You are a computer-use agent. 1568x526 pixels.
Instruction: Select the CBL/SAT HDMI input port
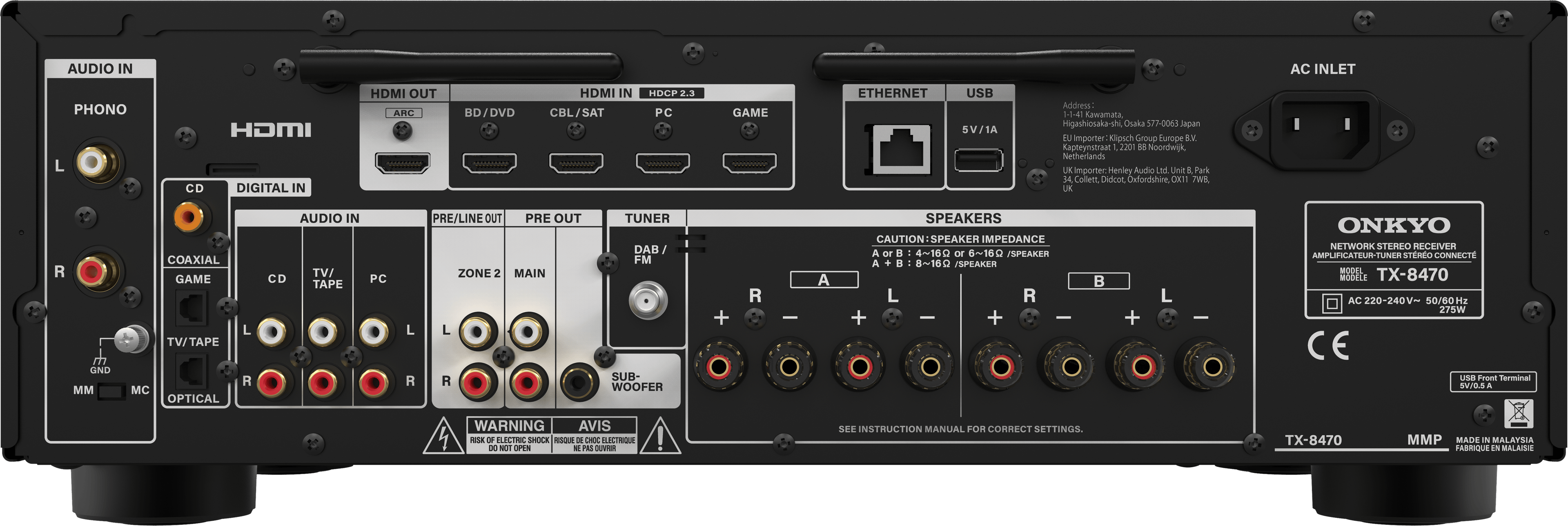(x=576, y=163)
